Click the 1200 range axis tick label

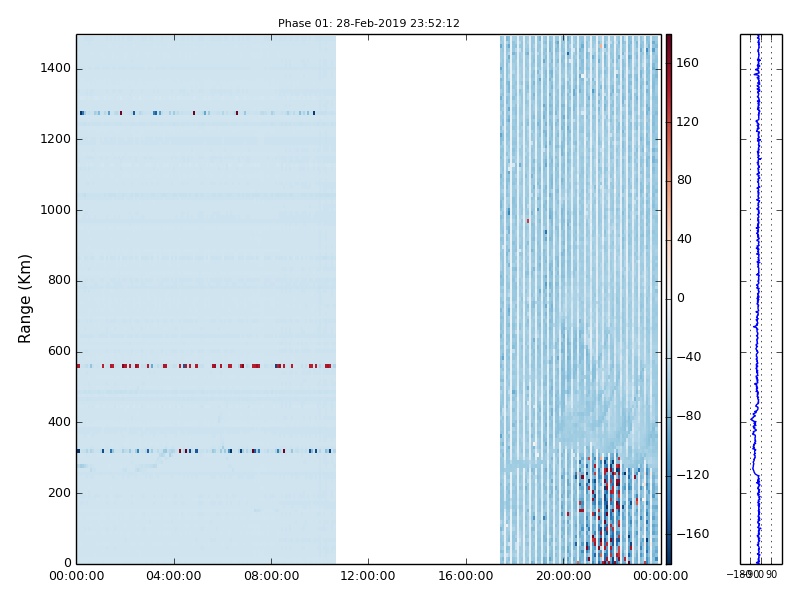click(56, 139)
